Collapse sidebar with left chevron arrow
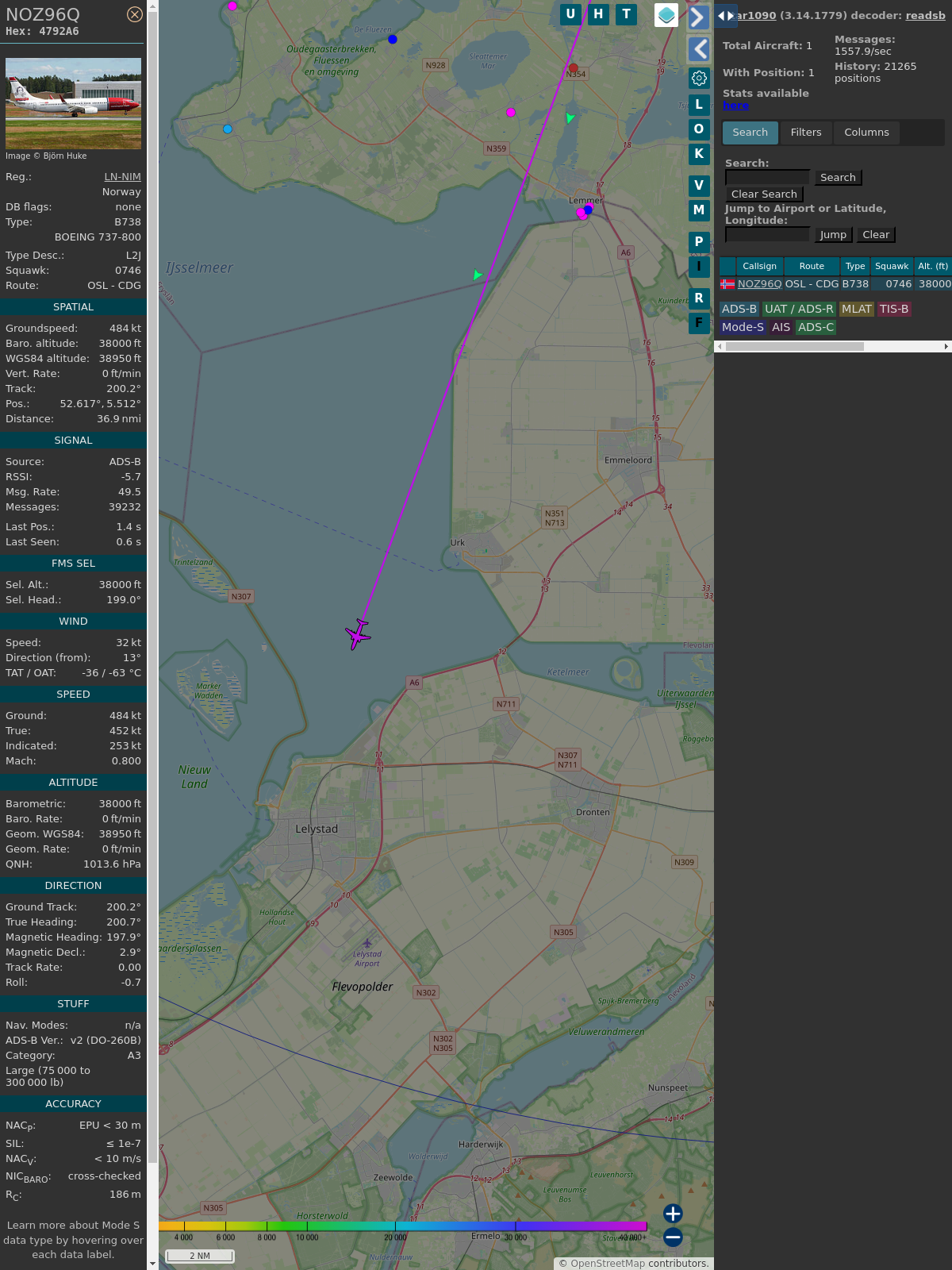 point(698,49)
